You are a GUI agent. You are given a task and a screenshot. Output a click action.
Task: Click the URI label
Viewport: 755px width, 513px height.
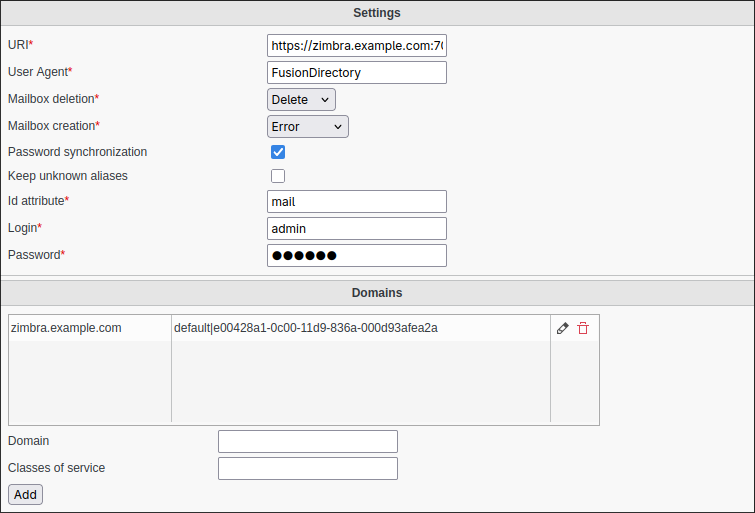pos(20,45)
